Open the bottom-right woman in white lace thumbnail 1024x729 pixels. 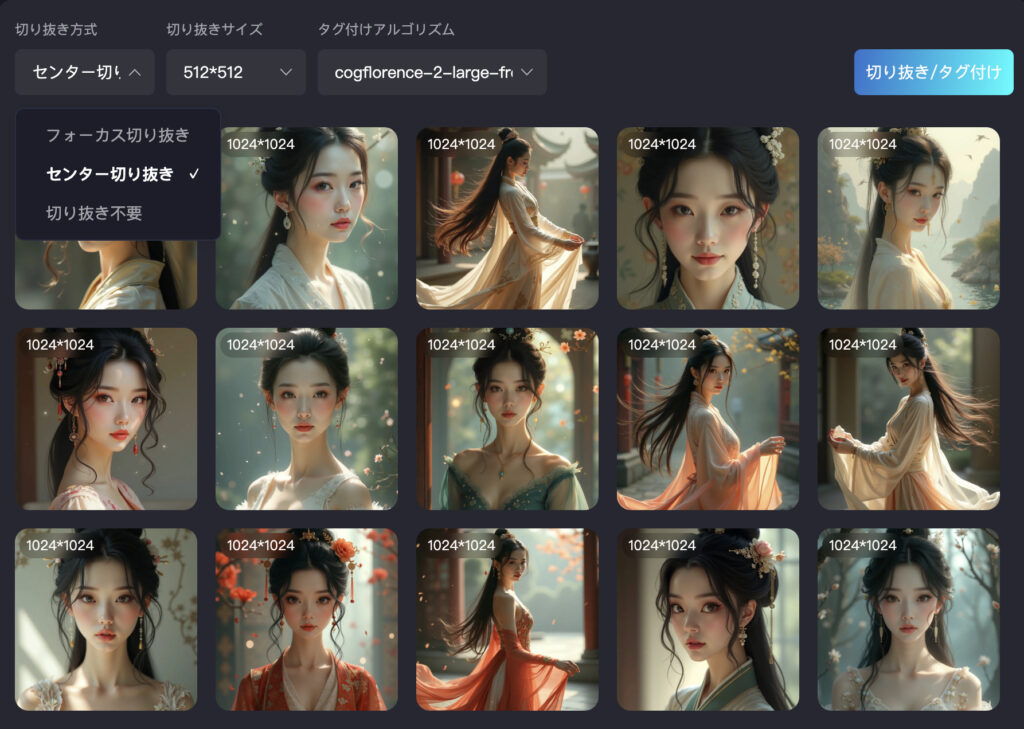[x=908, y=619]
